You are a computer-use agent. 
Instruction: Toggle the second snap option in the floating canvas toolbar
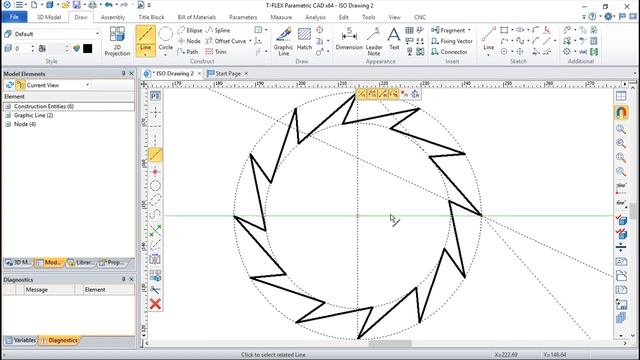coord(372,94)
